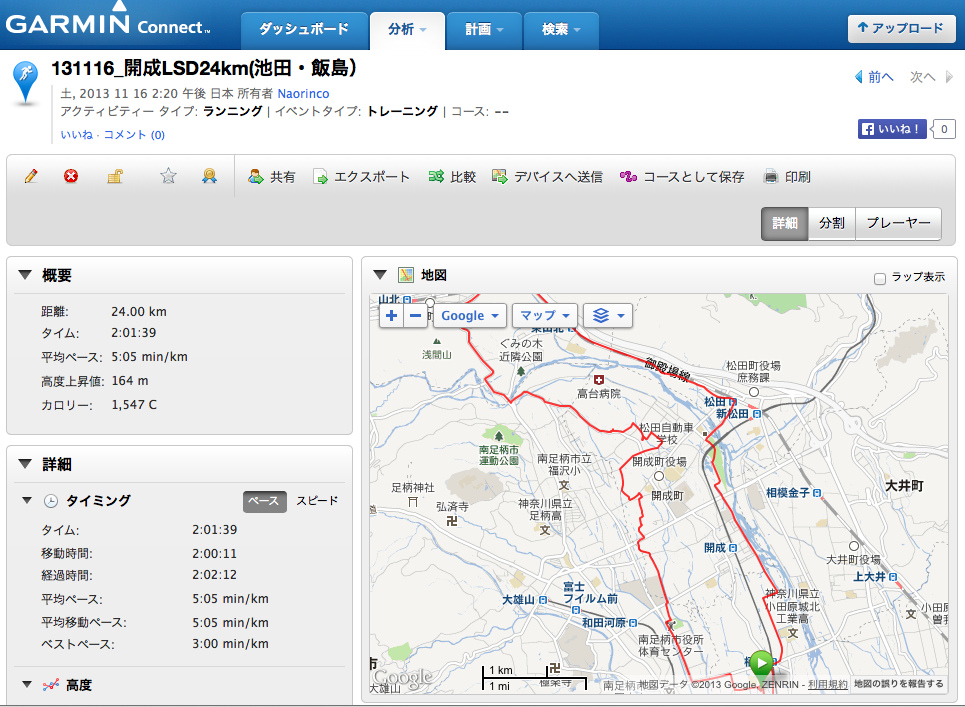
Task: Collapse the タイミング section
Action: click(x=26, y=500)
